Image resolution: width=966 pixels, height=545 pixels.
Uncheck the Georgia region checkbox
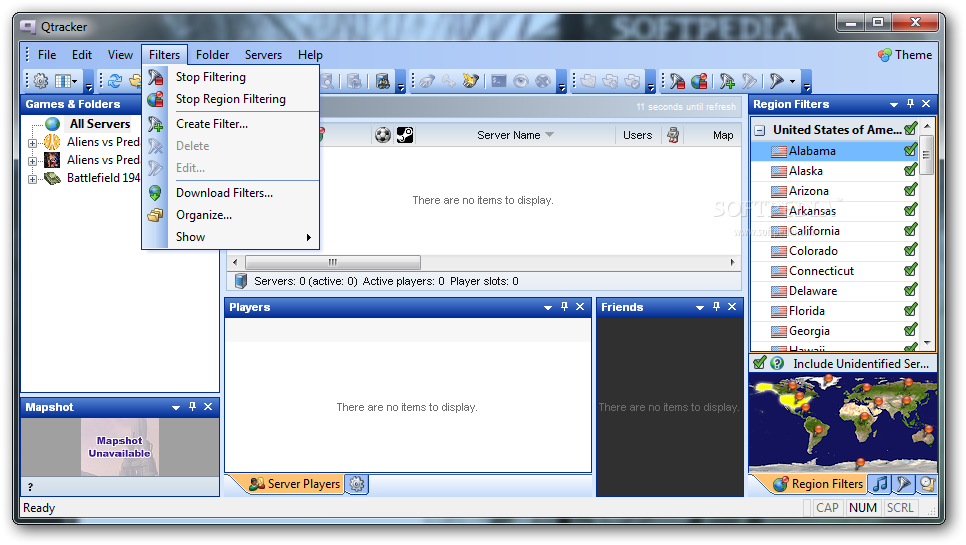coord(911,330)
